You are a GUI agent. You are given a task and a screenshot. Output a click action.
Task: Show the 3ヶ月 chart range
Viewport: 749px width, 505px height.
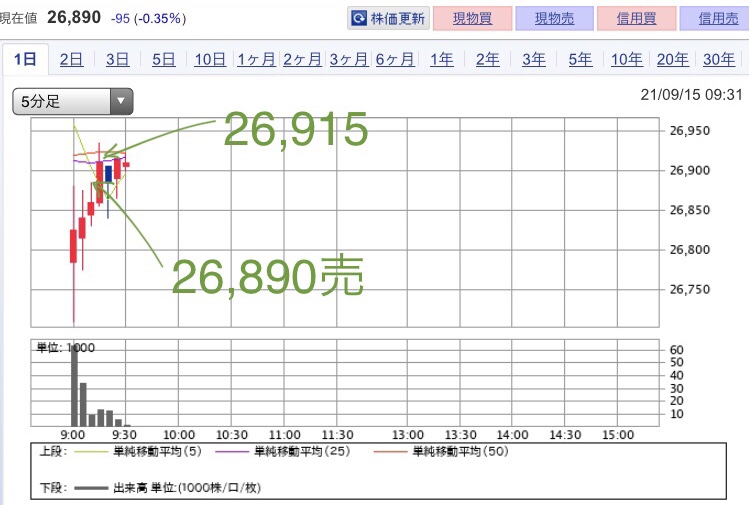tap(348, 60)
